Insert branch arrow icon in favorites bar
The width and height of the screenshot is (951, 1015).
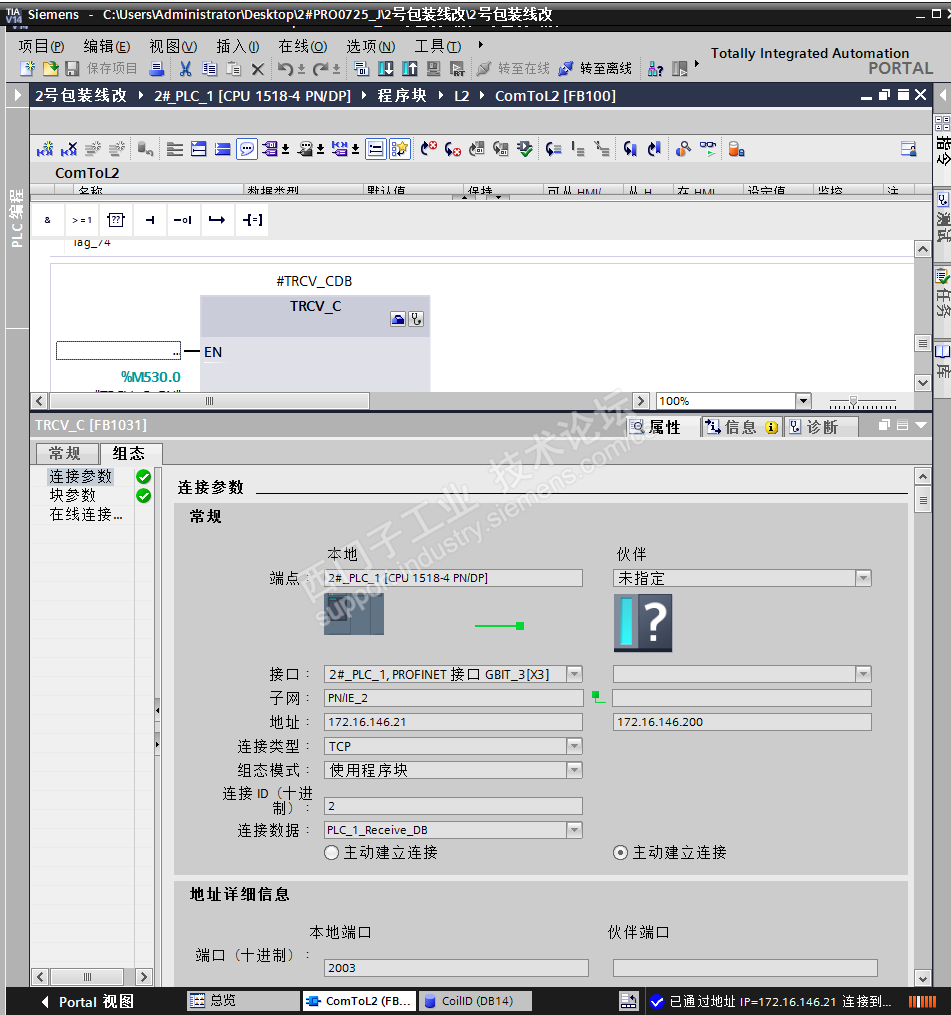coord(217,220)
